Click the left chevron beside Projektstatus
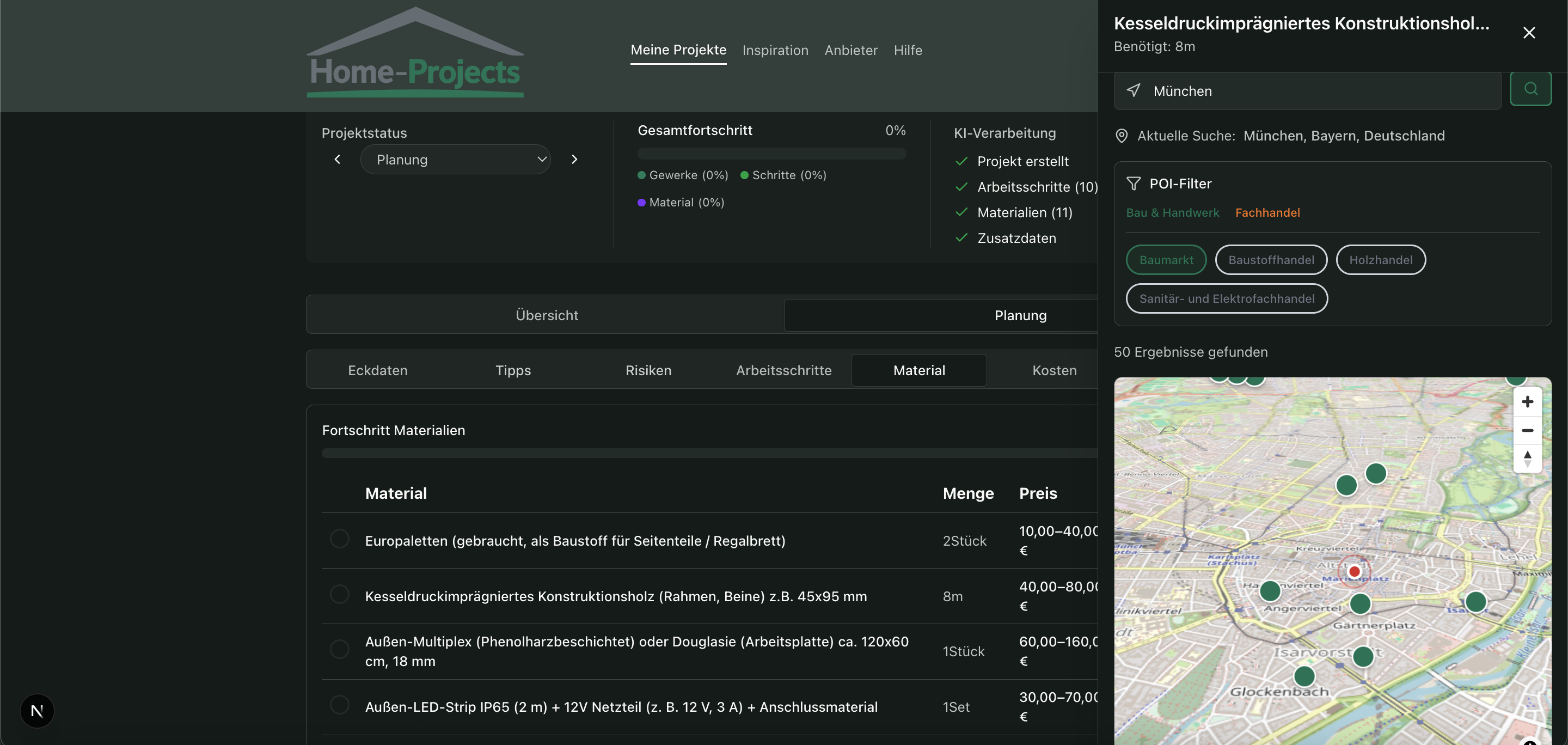 coord(337,159)
